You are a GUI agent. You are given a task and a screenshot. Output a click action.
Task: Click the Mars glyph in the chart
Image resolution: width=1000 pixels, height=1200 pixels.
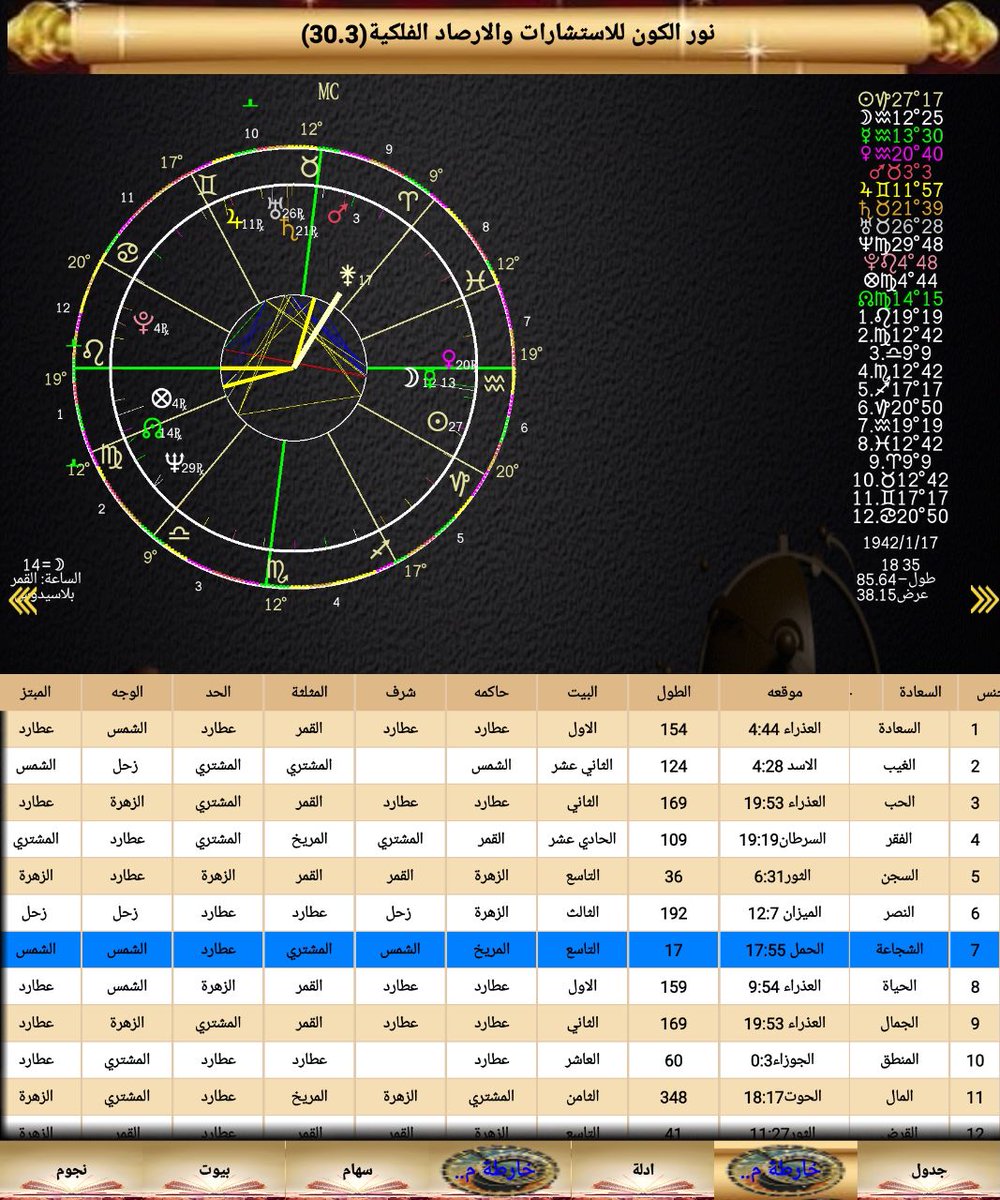339,213
